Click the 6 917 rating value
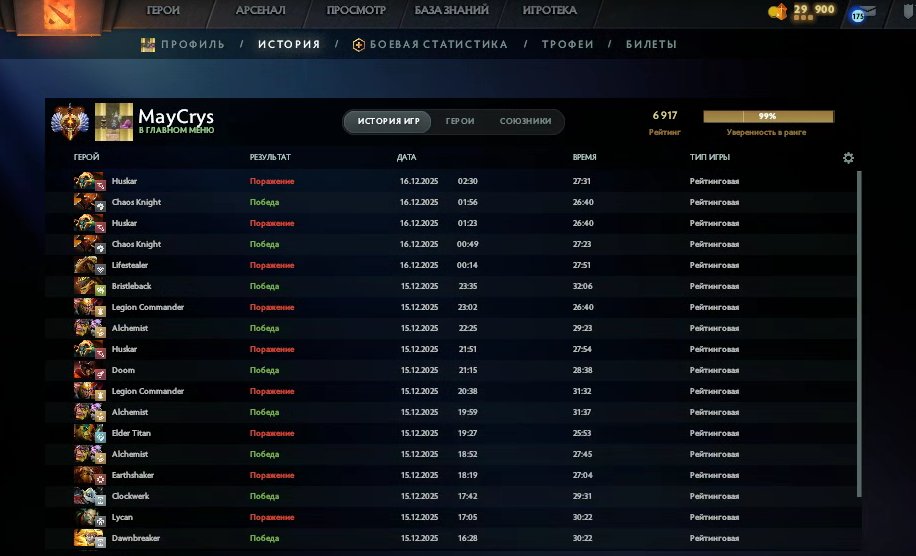Image resolution: width=916 pixels, height=556 pixels. point(665,116)
